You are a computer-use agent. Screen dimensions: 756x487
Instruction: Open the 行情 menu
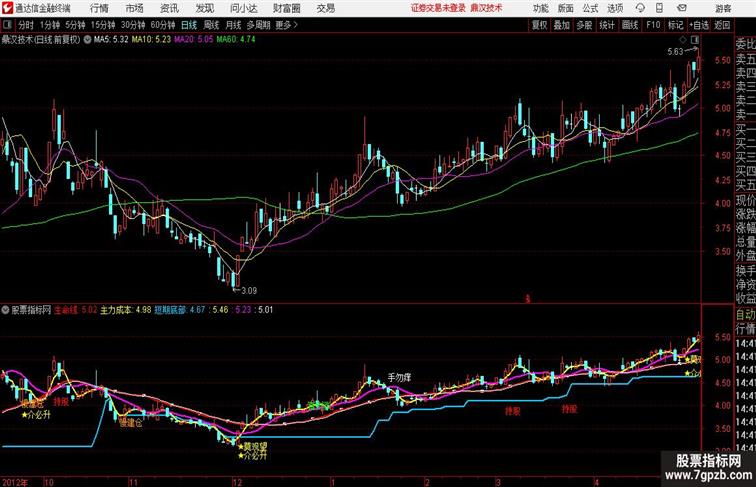pos(100,8)
